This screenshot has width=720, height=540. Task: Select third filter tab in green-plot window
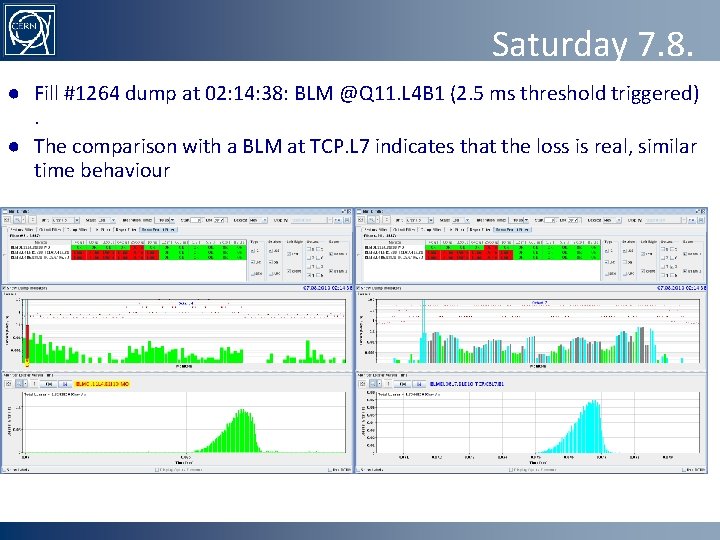click(78, 230)
